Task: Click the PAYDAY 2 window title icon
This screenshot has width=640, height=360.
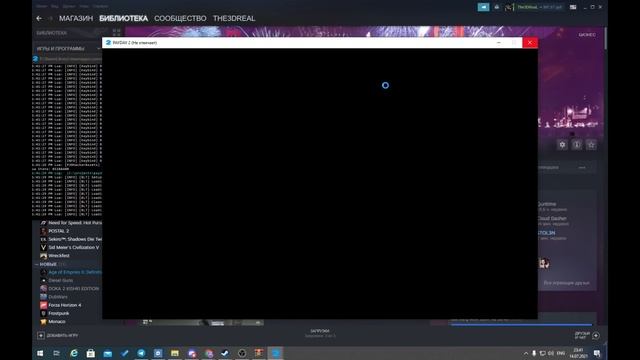Action: coord(108,42)
